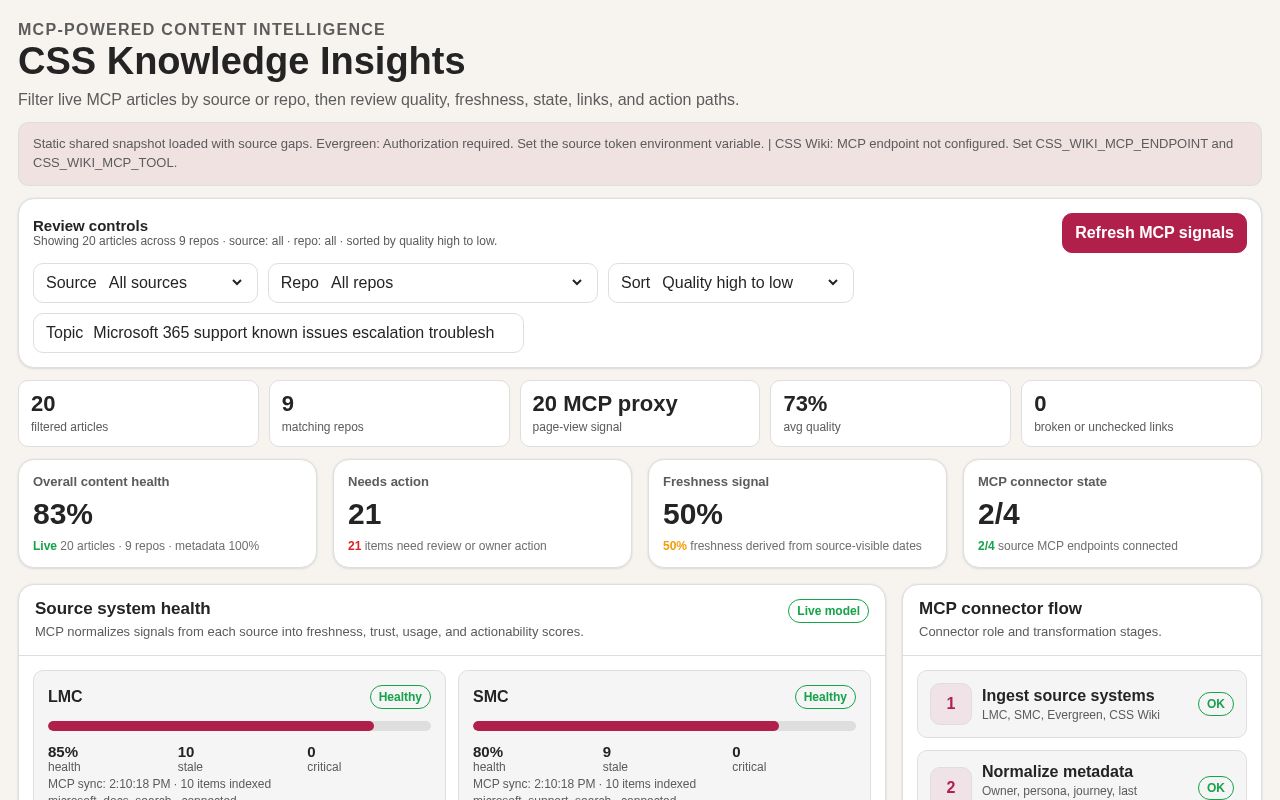Click the Review controls heading
This screenshot has height=800, width=1280.
coord(90,226)
